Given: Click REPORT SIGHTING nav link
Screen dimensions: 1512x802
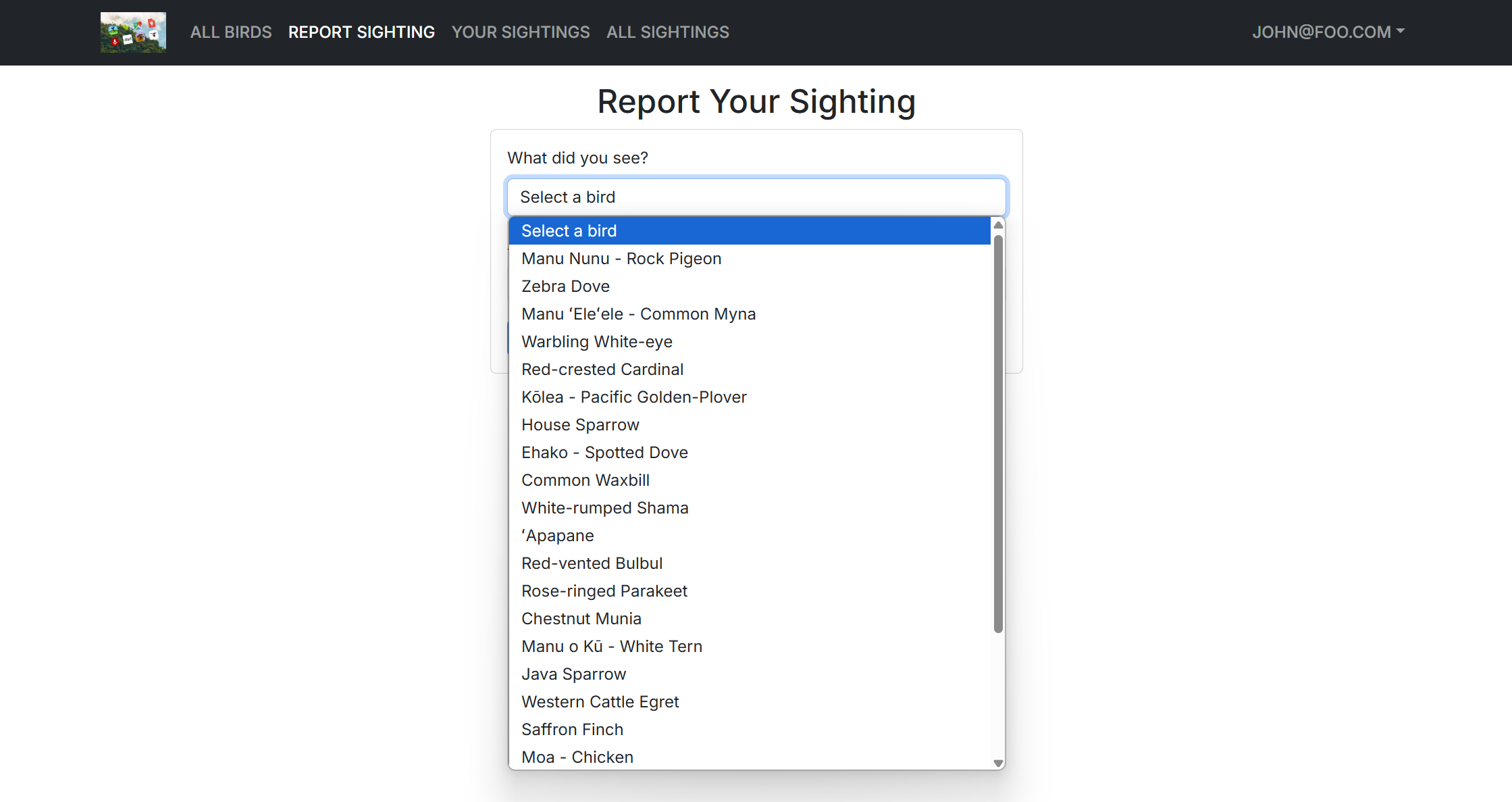Looking at the screenshot, I should 361,32.
